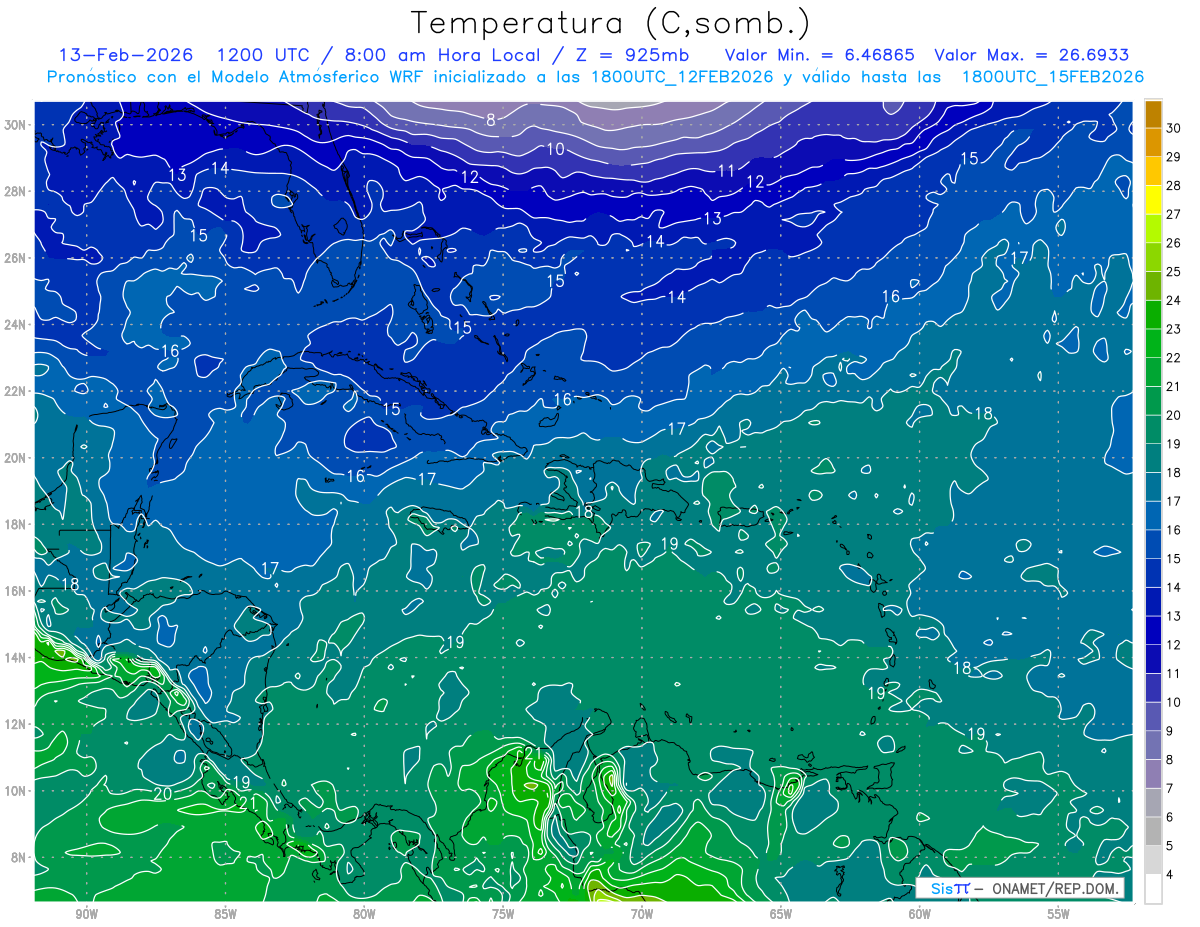1200x927 pixels.
Task: Click the '16N' latitude axis label
Action: point(17,591)
